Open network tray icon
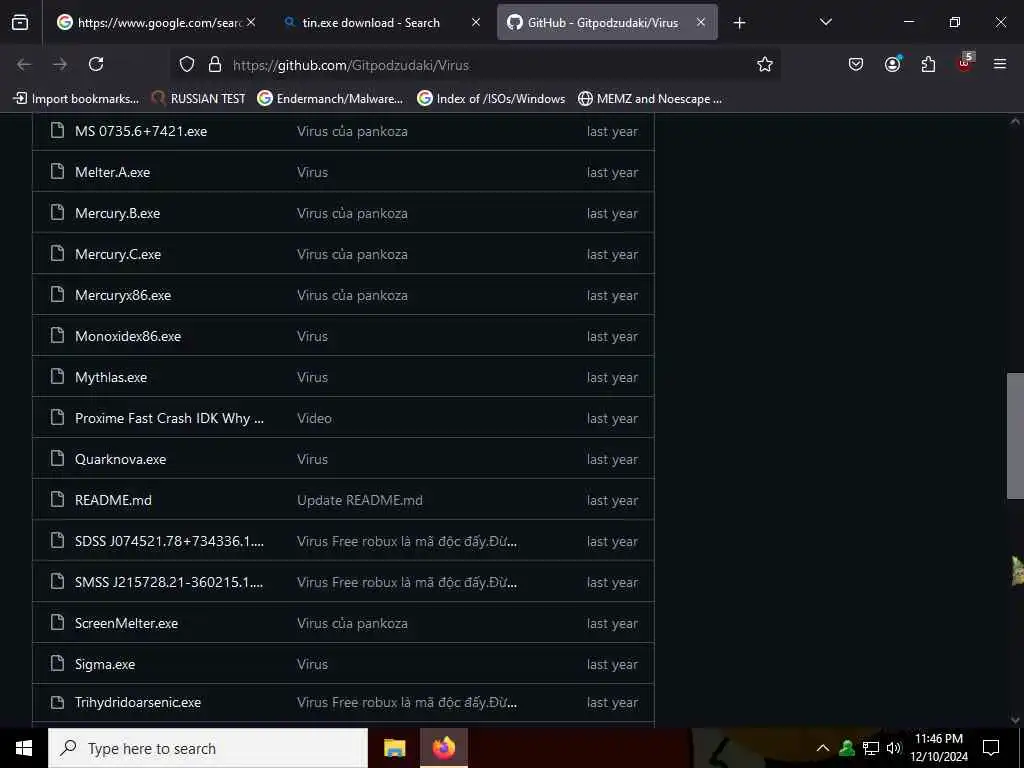Screen dimensions: 1024x768 click(x=871, y=748)
